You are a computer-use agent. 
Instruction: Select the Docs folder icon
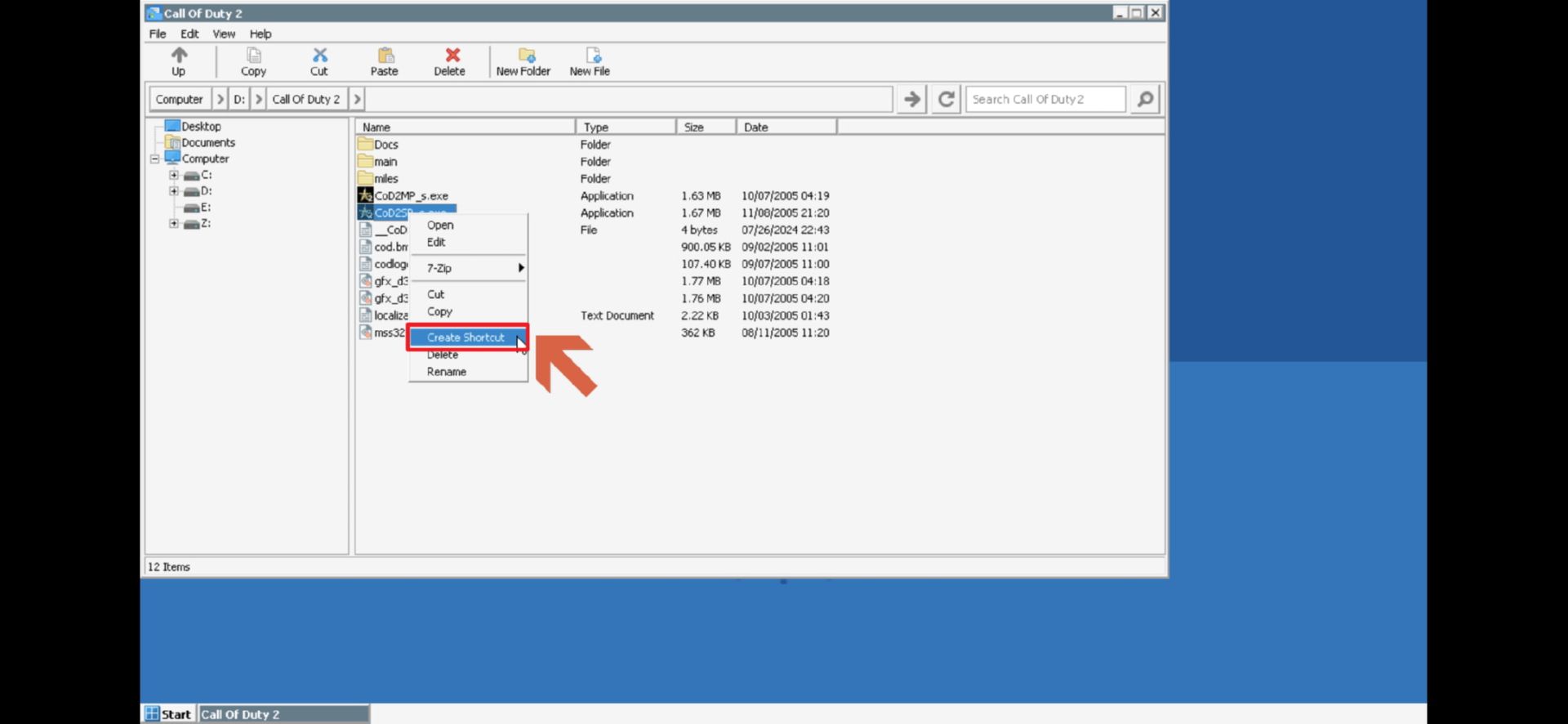coord(365,144)
